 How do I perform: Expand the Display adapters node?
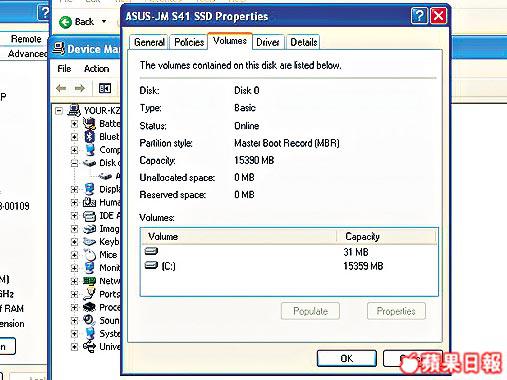click(x=74, y=189)
